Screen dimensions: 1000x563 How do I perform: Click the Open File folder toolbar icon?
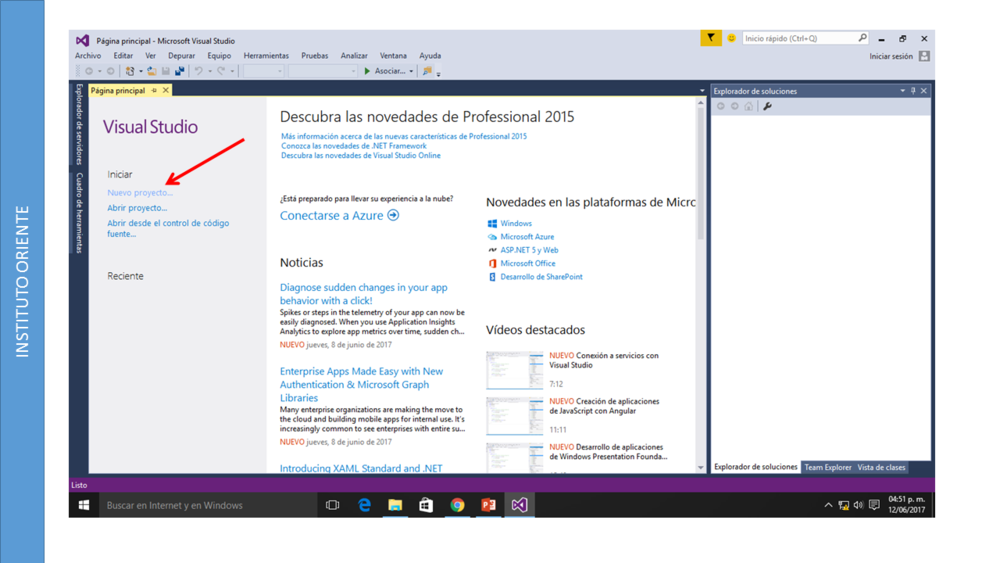(152, 71)
